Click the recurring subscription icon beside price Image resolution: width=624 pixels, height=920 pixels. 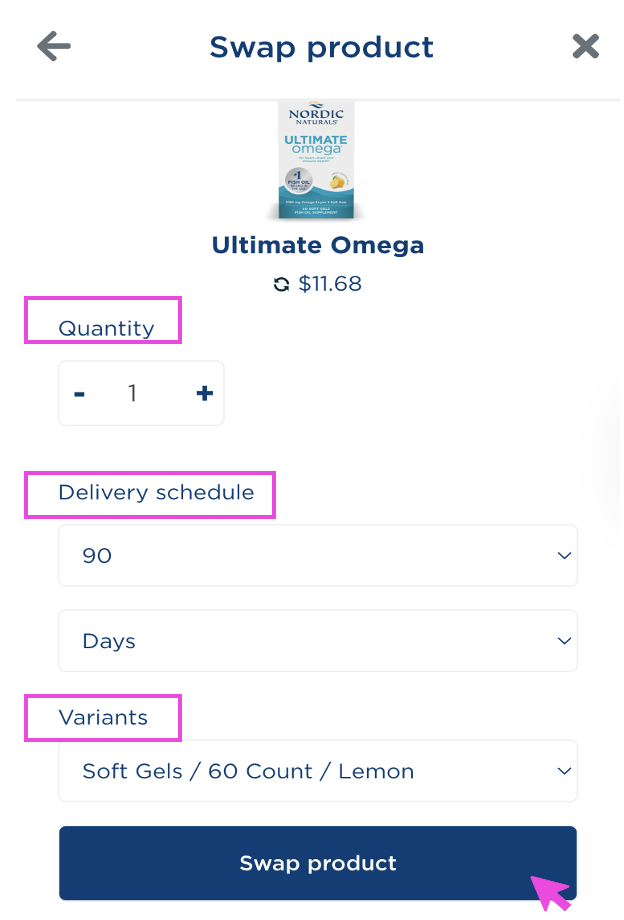pos(281,285)
